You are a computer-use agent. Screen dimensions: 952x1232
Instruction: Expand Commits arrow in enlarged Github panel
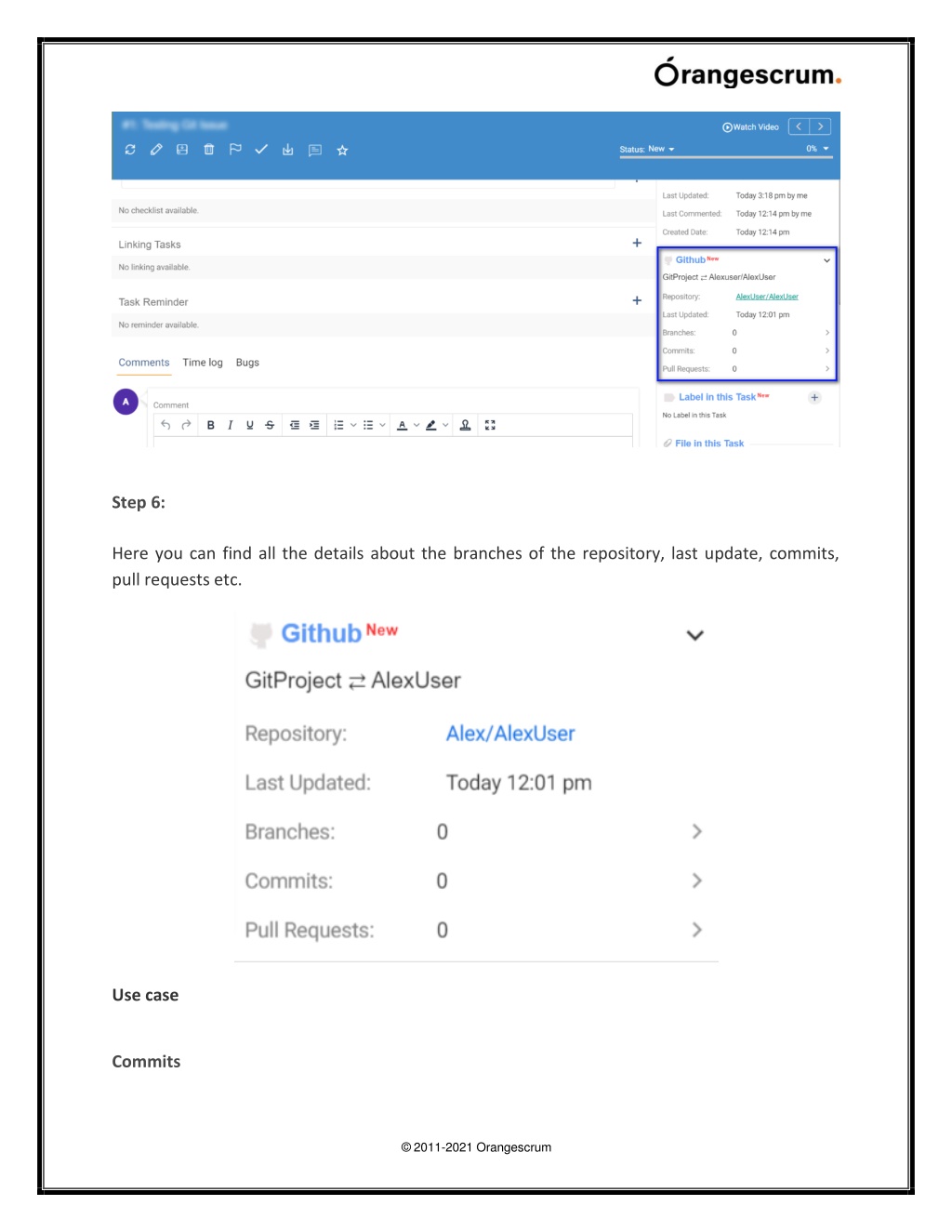pyautogui.click(x=696, y=881)
